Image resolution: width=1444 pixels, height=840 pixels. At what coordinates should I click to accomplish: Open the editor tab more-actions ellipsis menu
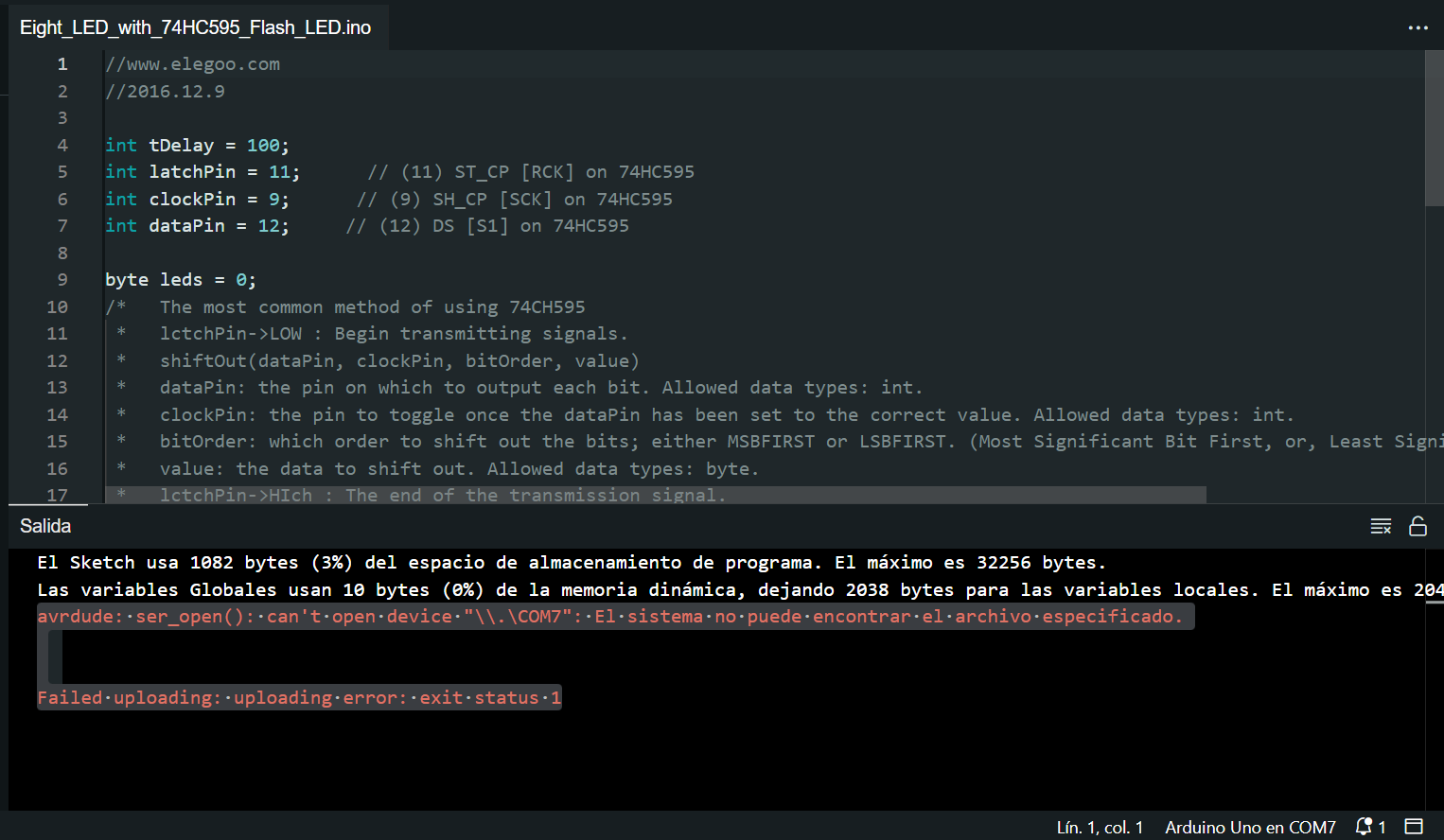1418,27
